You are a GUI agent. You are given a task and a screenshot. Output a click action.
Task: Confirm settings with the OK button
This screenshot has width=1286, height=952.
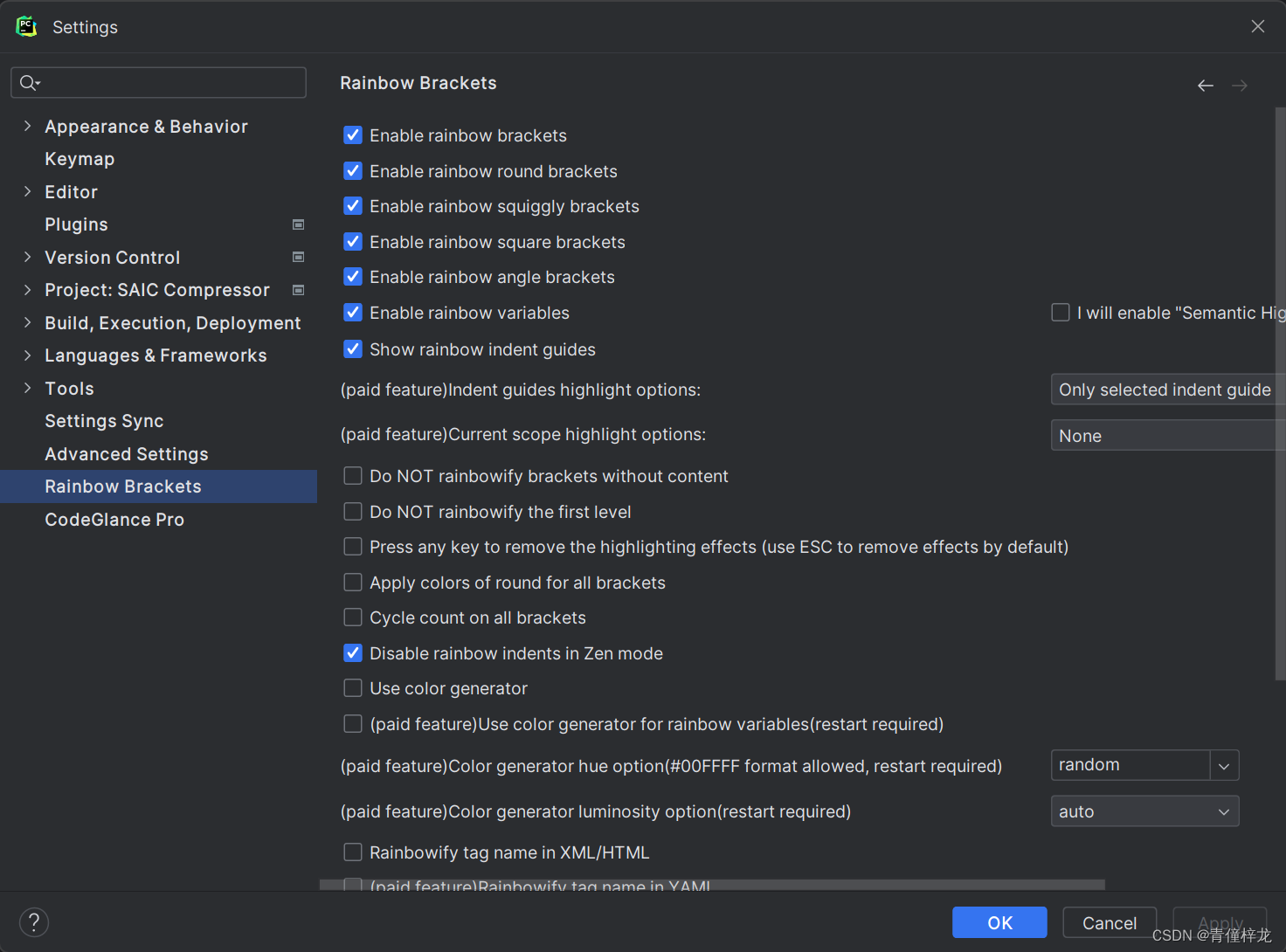999,922
